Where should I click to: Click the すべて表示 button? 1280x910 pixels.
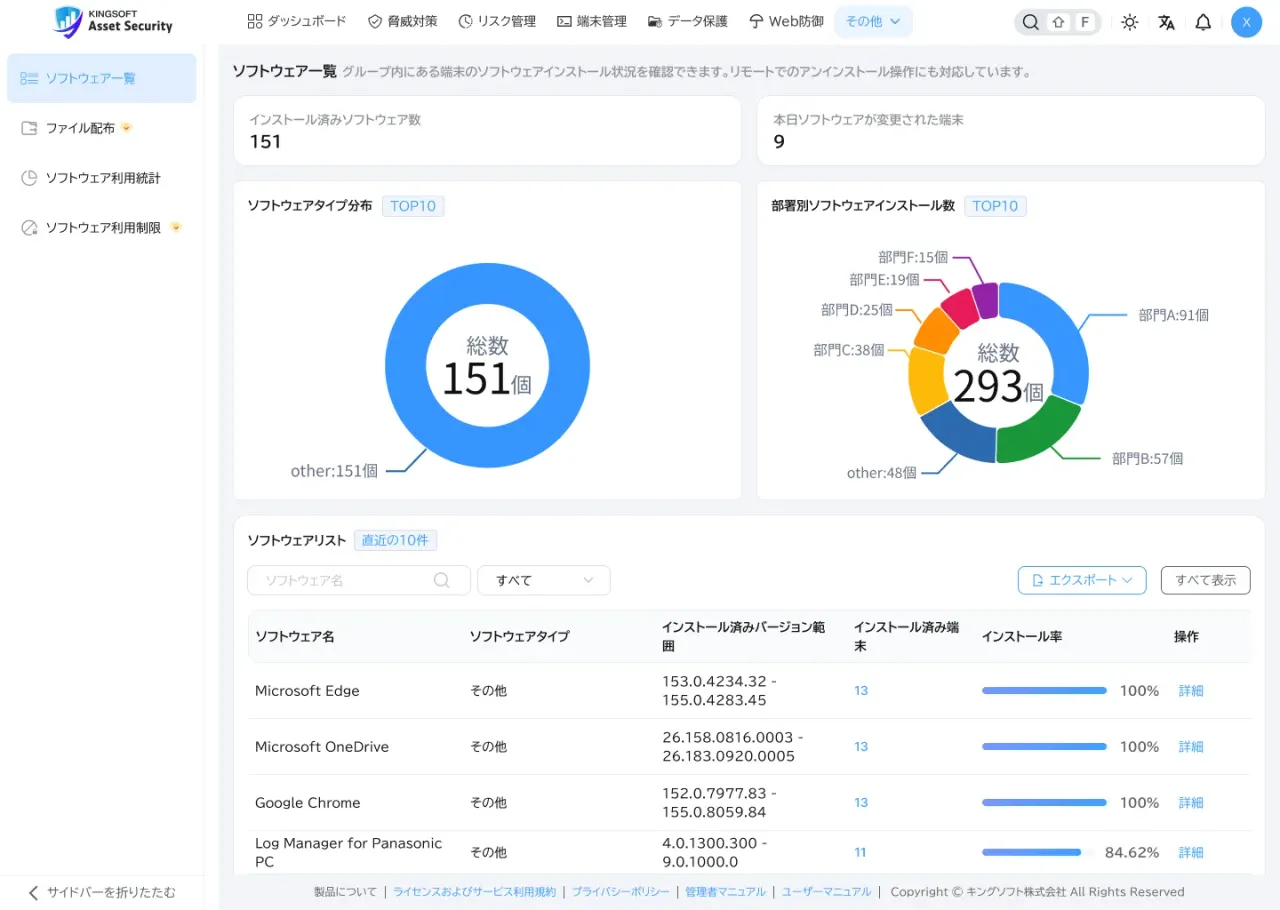pyautogui.click(x=1205, y=580)
